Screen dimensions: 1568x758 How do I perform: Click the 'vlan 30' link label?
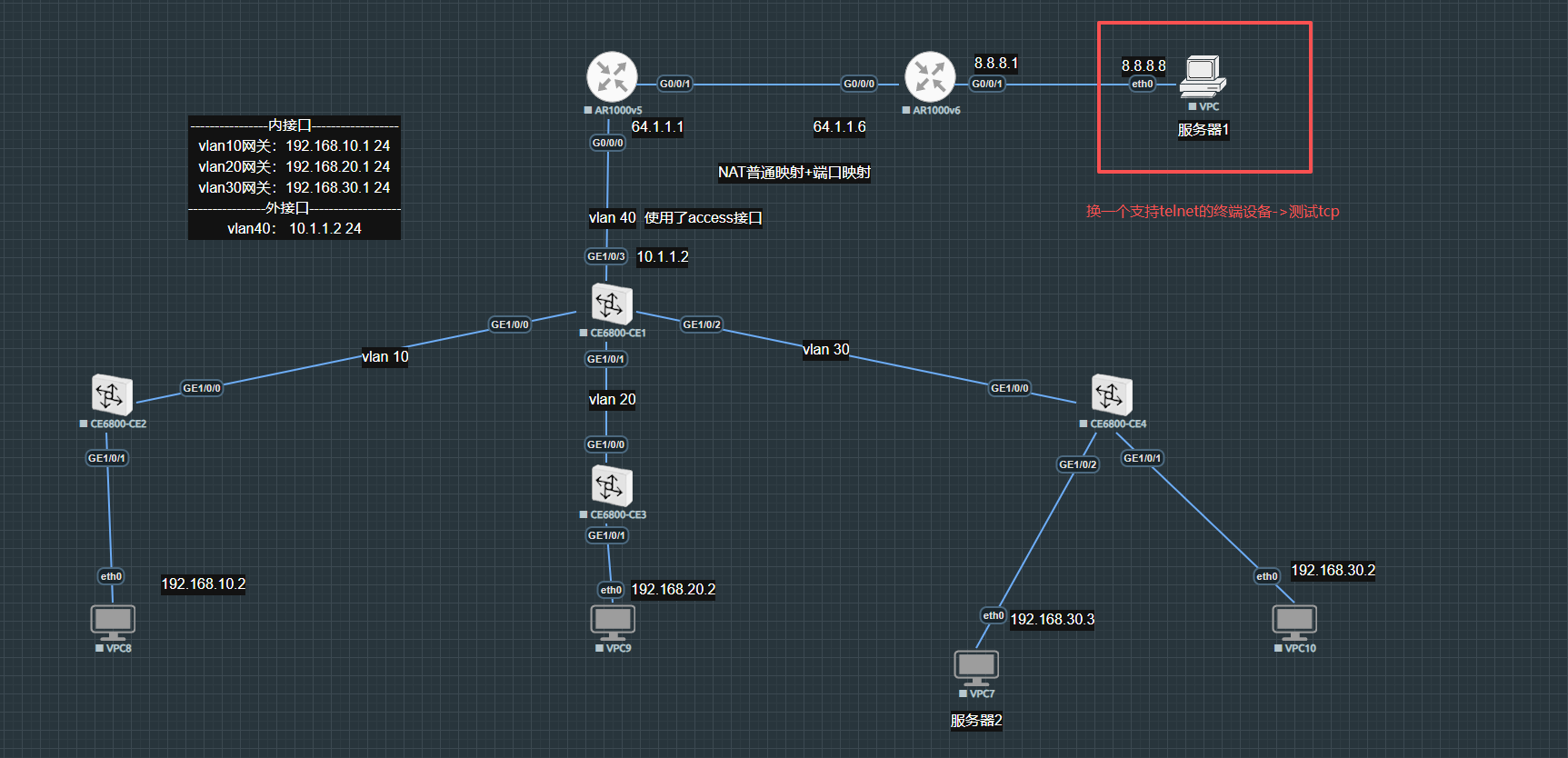pyautogui.click(x=825, y=350)
